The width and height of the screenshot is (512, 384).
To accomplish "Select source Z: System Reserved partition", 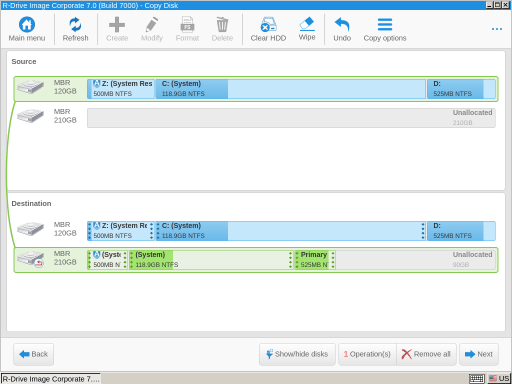I will click(121, 89).
